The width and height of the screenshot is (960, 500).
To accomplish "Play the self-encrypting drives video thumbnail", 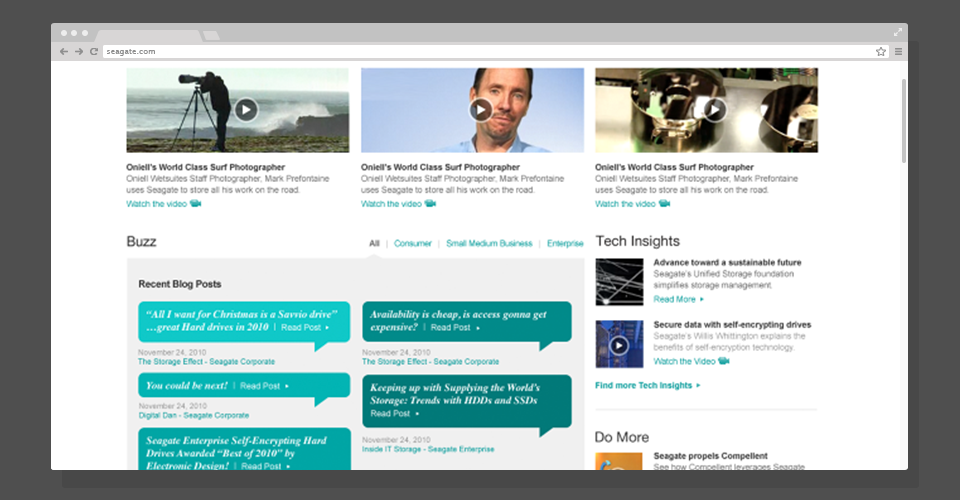I will 619,345.
